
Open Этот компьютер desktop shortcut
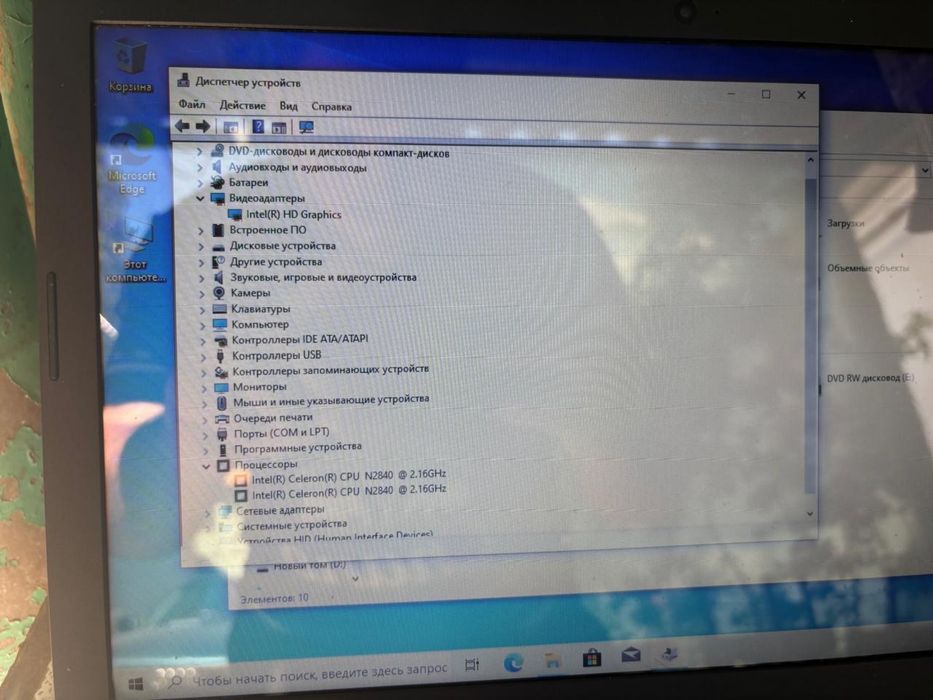click(x=136, y=250)
